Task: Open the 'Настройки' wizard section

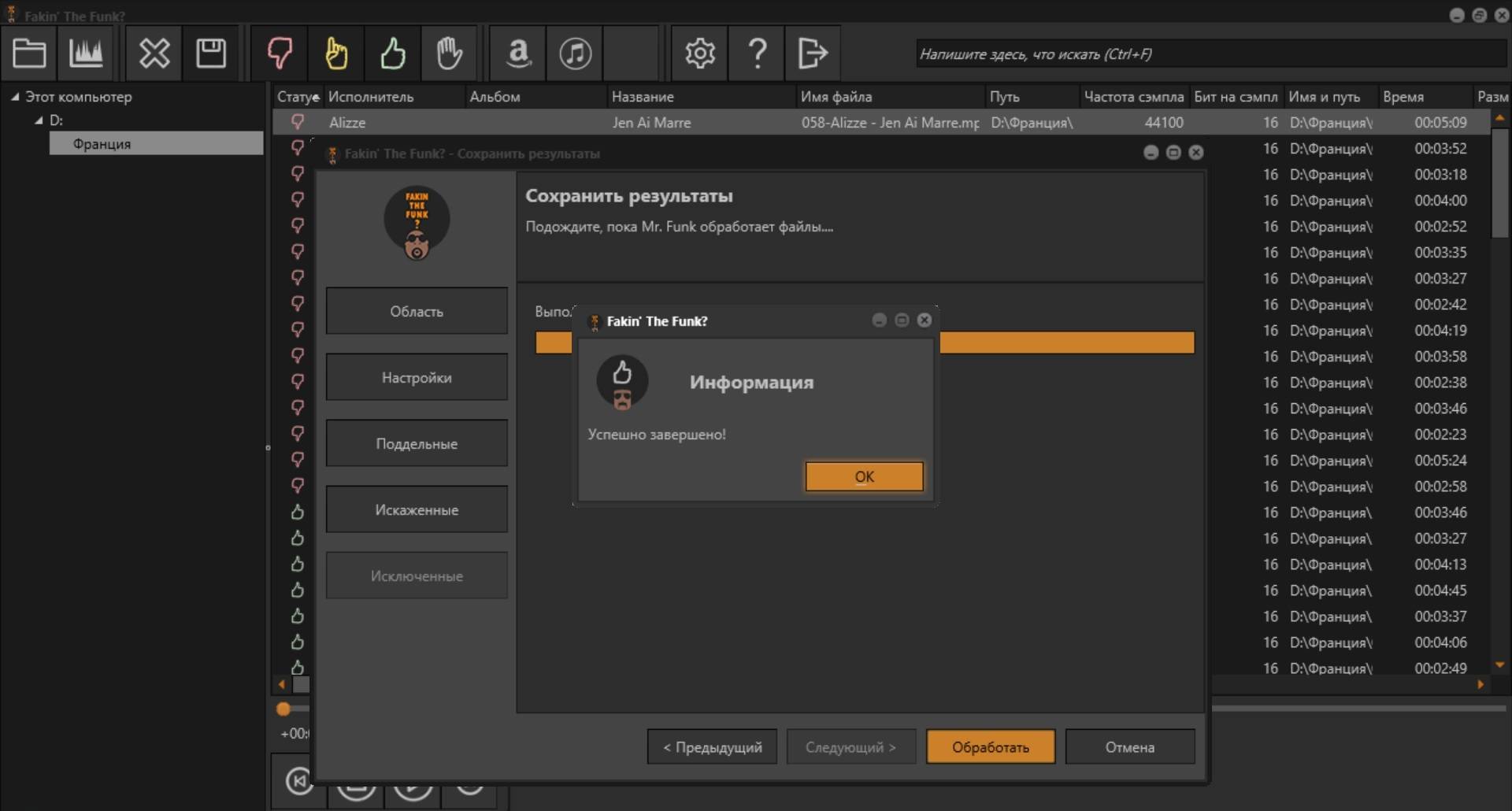Action: 417,378
